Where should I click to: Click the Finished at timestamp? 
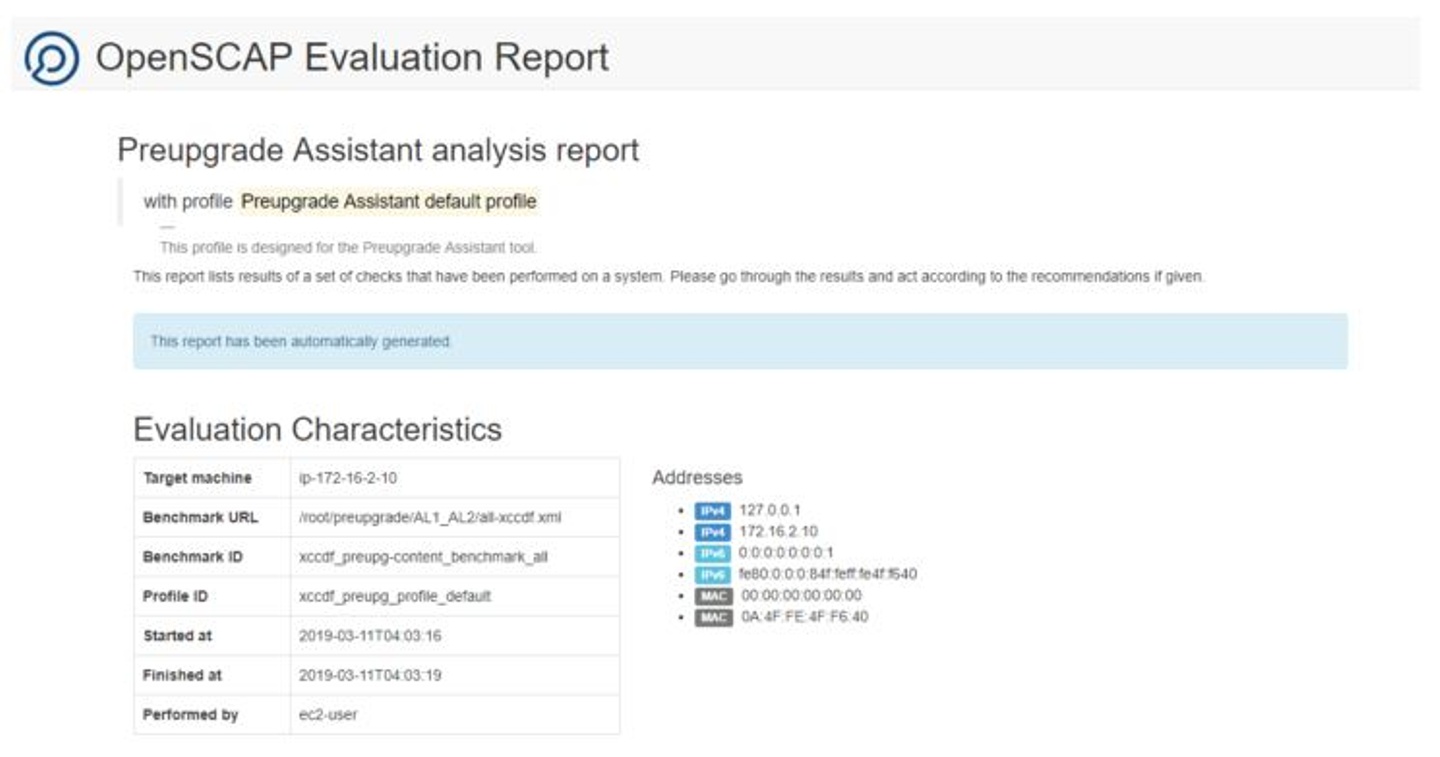point(370,675)
